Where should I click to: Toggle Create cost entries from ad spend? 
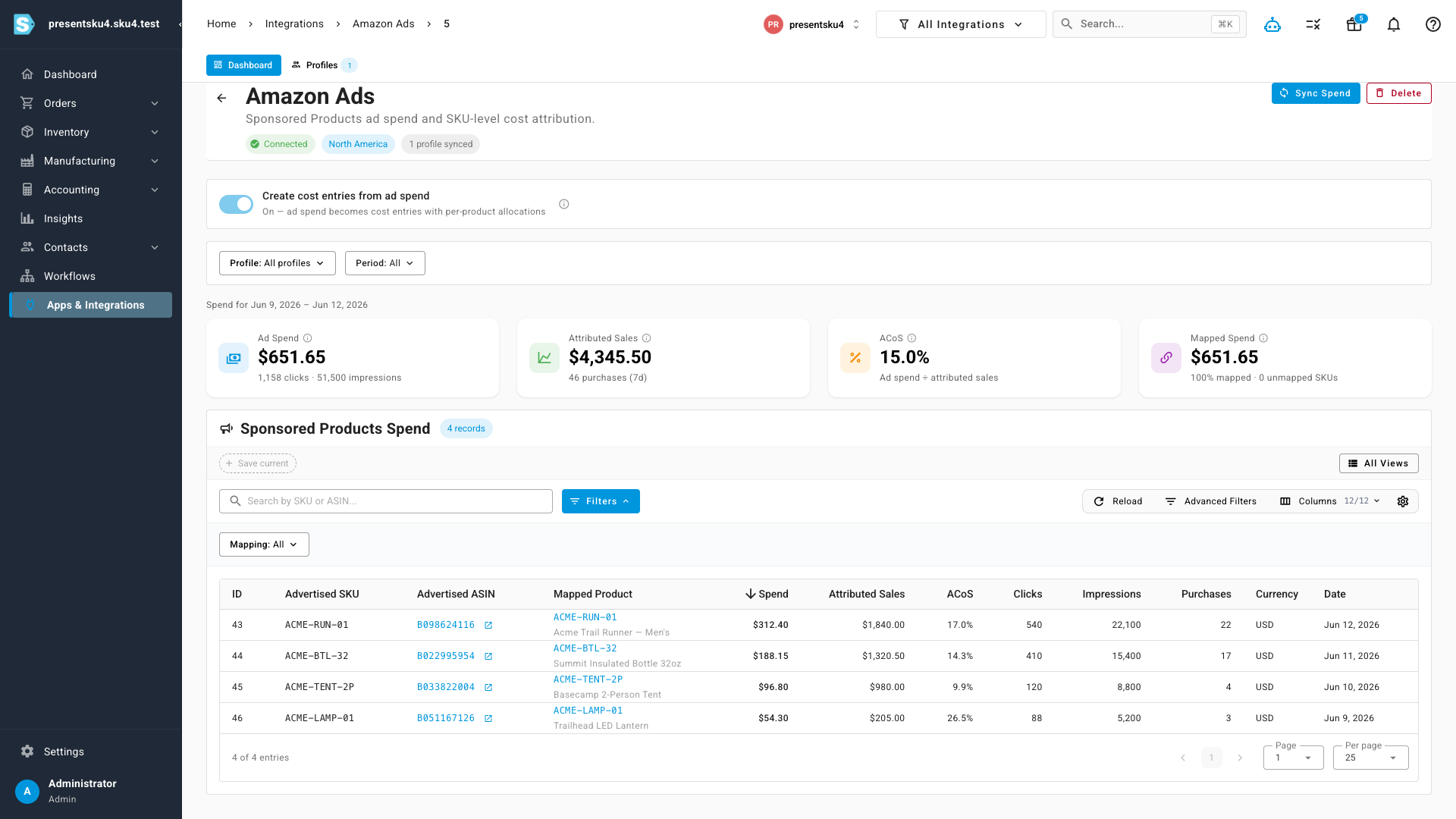click(x=236, y=204)
